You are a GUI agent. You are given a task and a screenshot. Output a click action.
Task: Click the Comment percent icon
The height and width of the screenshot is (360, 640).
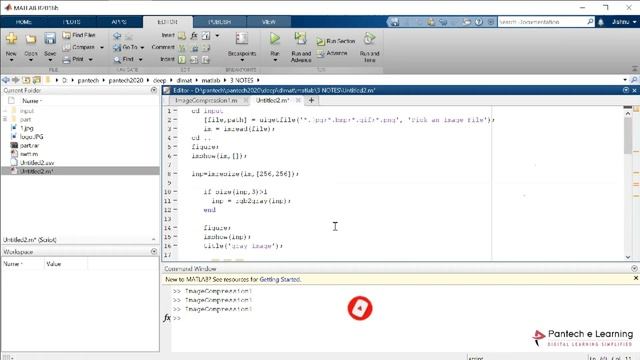tap(182, 48)
